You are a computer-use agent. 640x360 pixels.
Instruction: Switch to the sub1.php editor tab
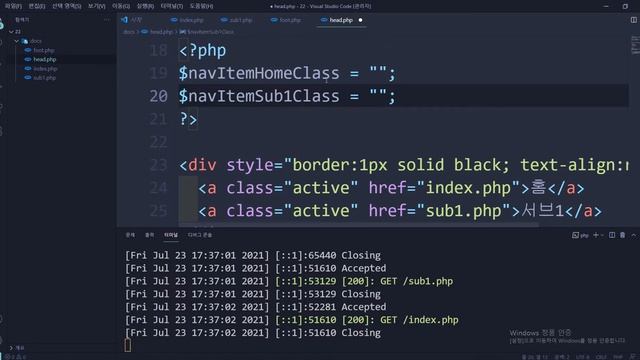(x=241, y=20)
